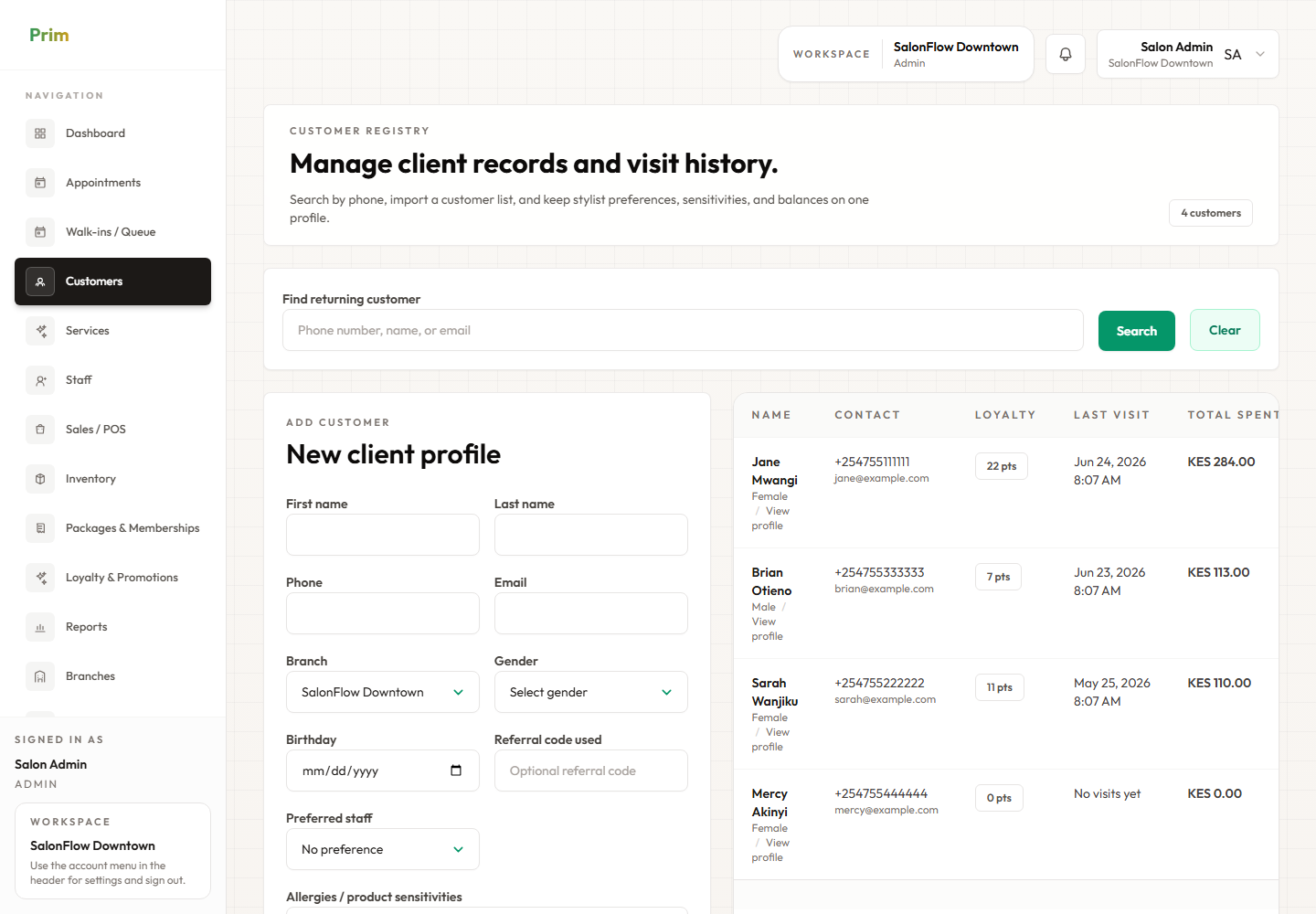This screenshot has width=1316, height=914.
Task: Focus the returning customer search field
Action: [683, 330]
